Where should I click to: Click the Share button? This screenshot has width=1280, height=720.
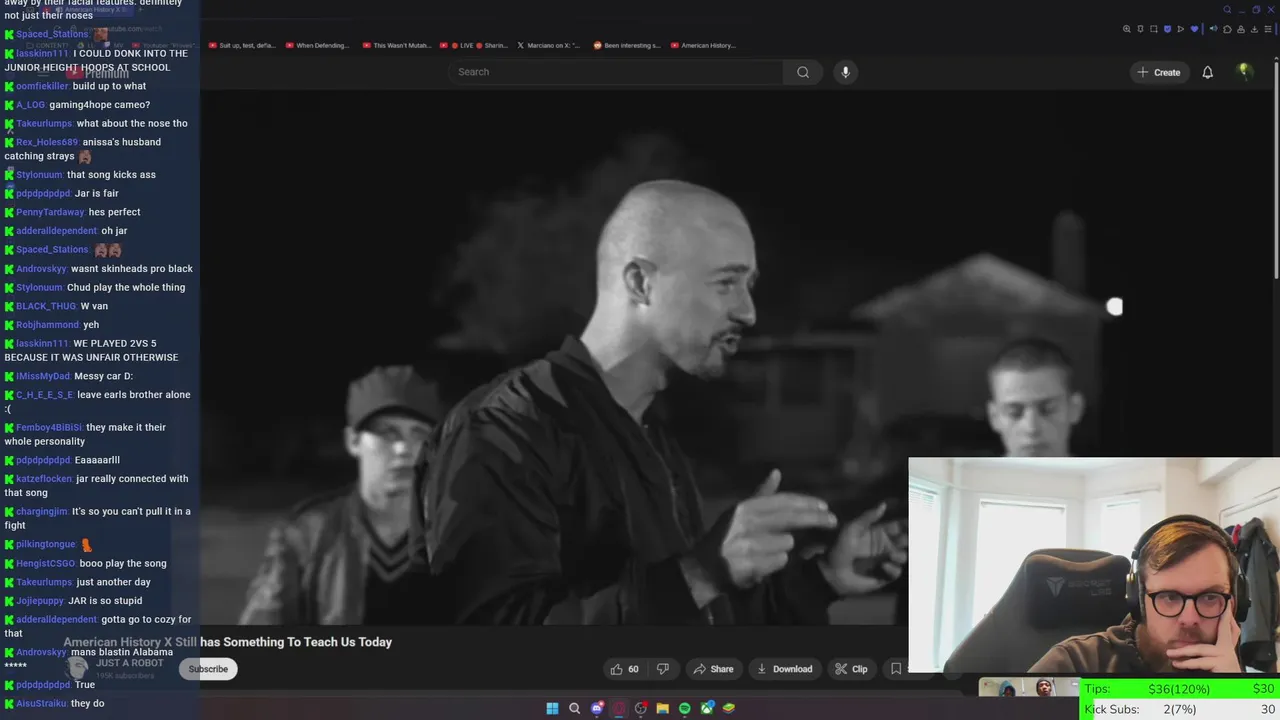(x=714, y=669)
